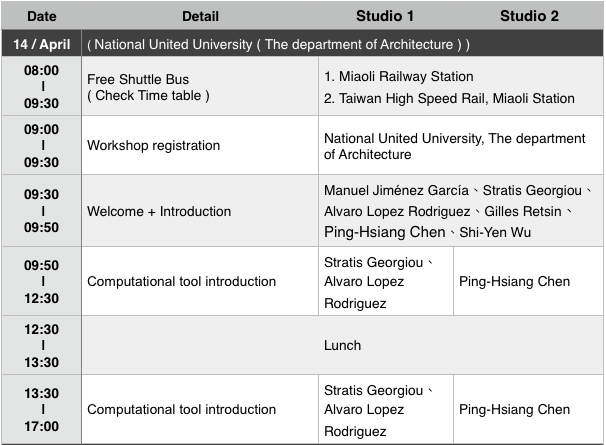This screenshot has width=606, height=445.
Task: Select the 09:00–09:30 time cell
Action: pyautogui.click(x=41, y=145)
